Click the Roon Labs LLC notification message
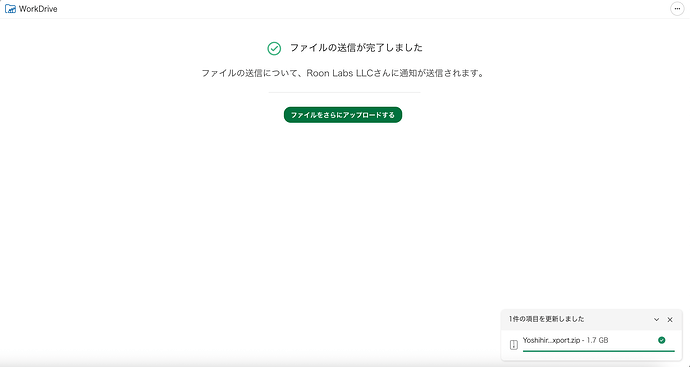 [x=343, y=73]
